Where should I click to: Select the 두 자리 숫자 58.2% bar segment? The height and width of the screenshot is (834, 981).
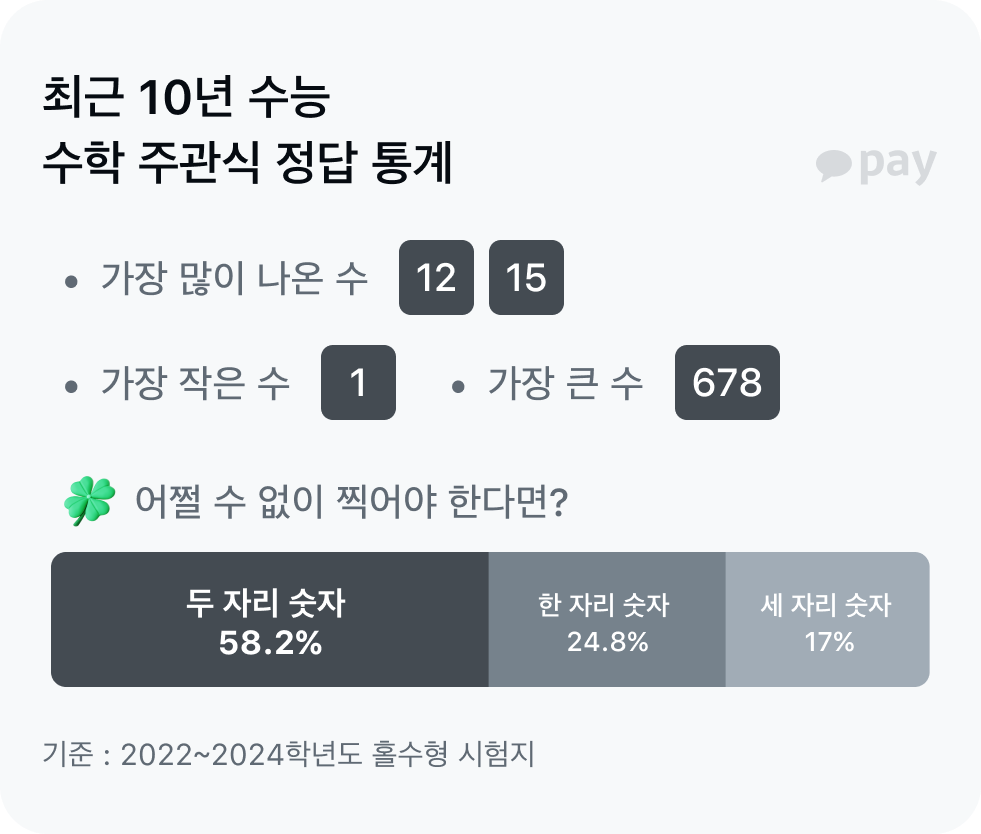point(269,620)
